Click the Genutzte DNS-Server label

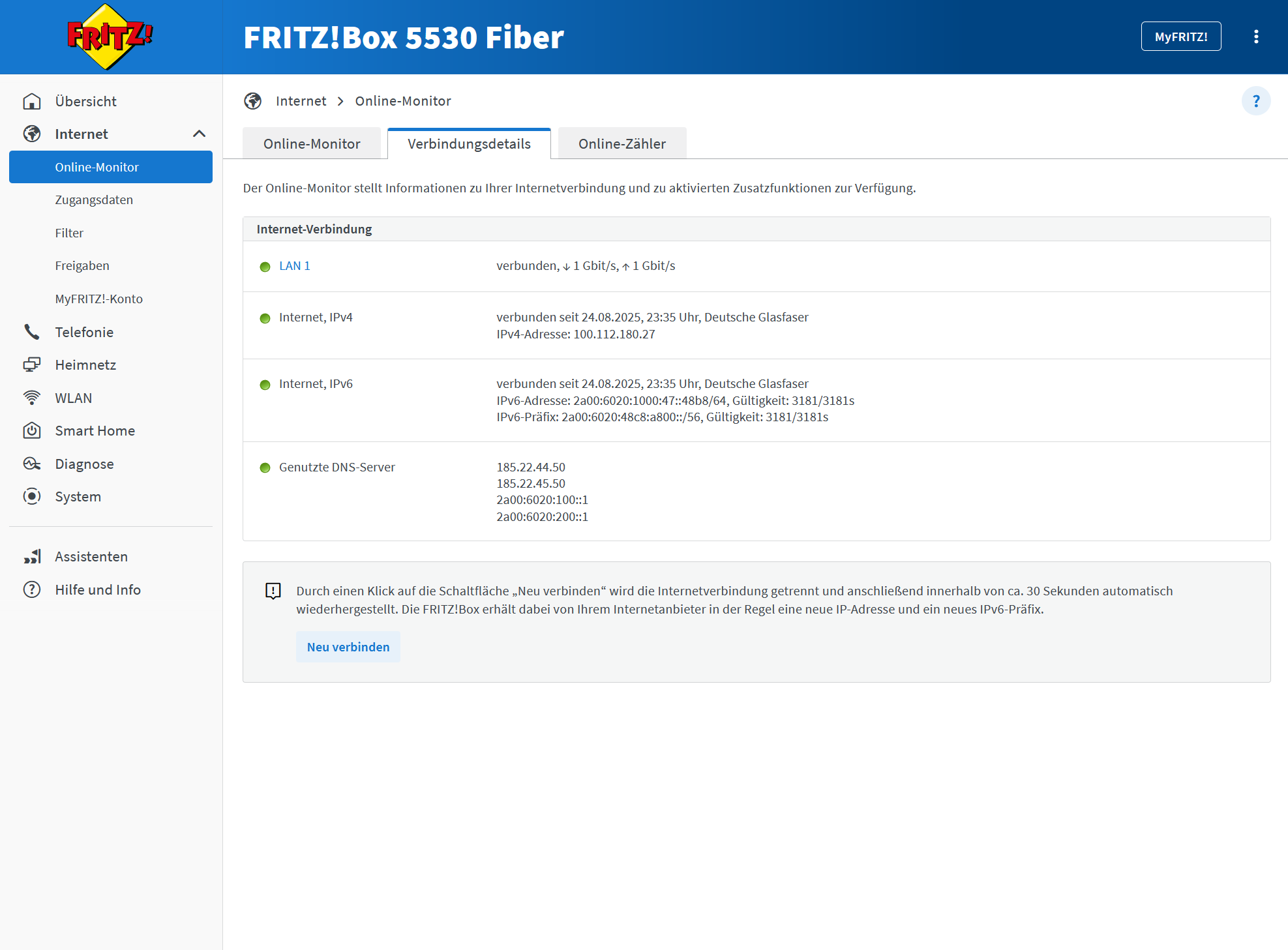[x=337, y=467]
